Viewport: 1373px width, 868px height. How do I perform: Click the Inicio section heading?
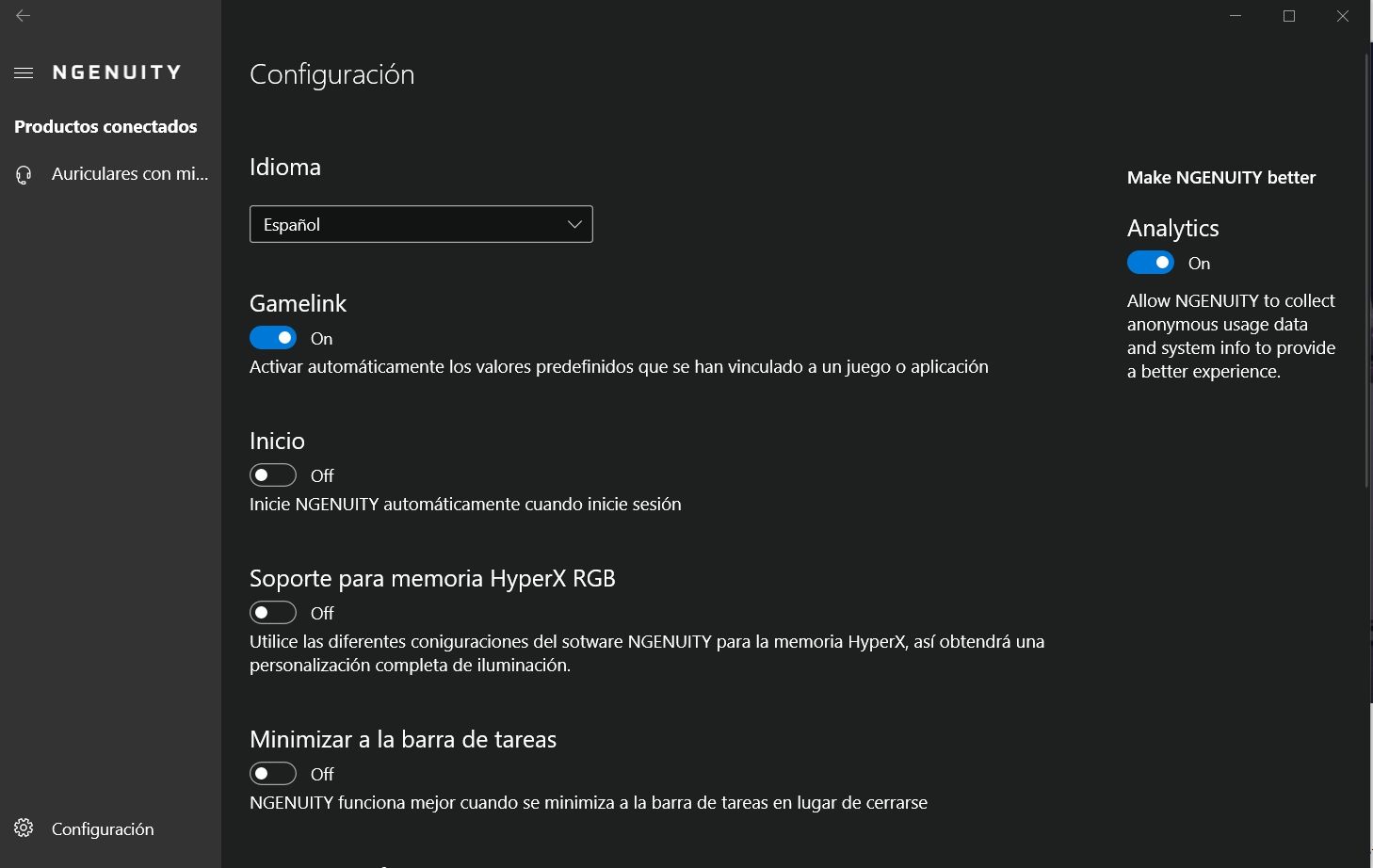pos(277,441)
